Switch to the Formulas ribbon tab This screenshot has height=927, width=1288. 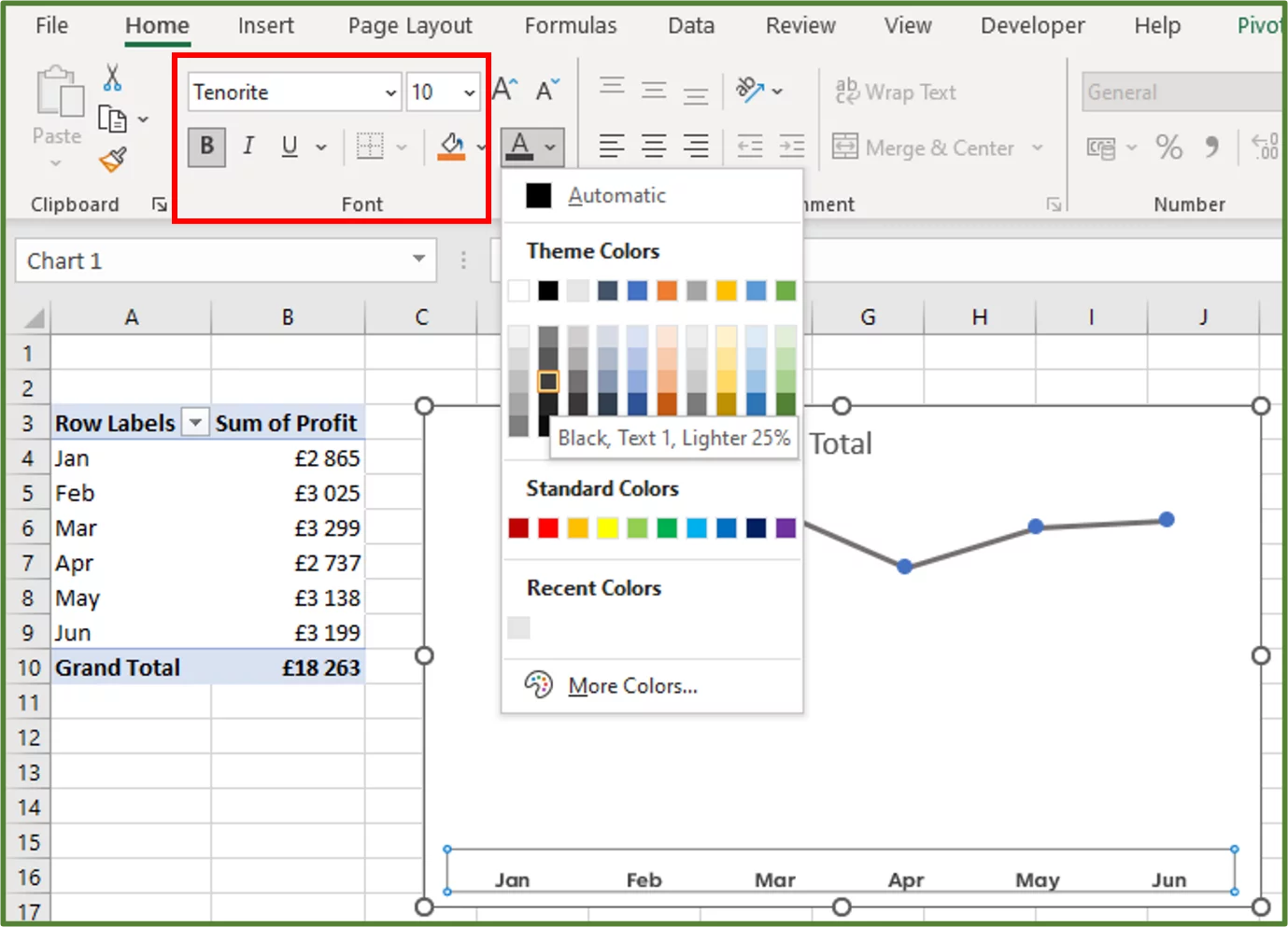tap(570, 26)
